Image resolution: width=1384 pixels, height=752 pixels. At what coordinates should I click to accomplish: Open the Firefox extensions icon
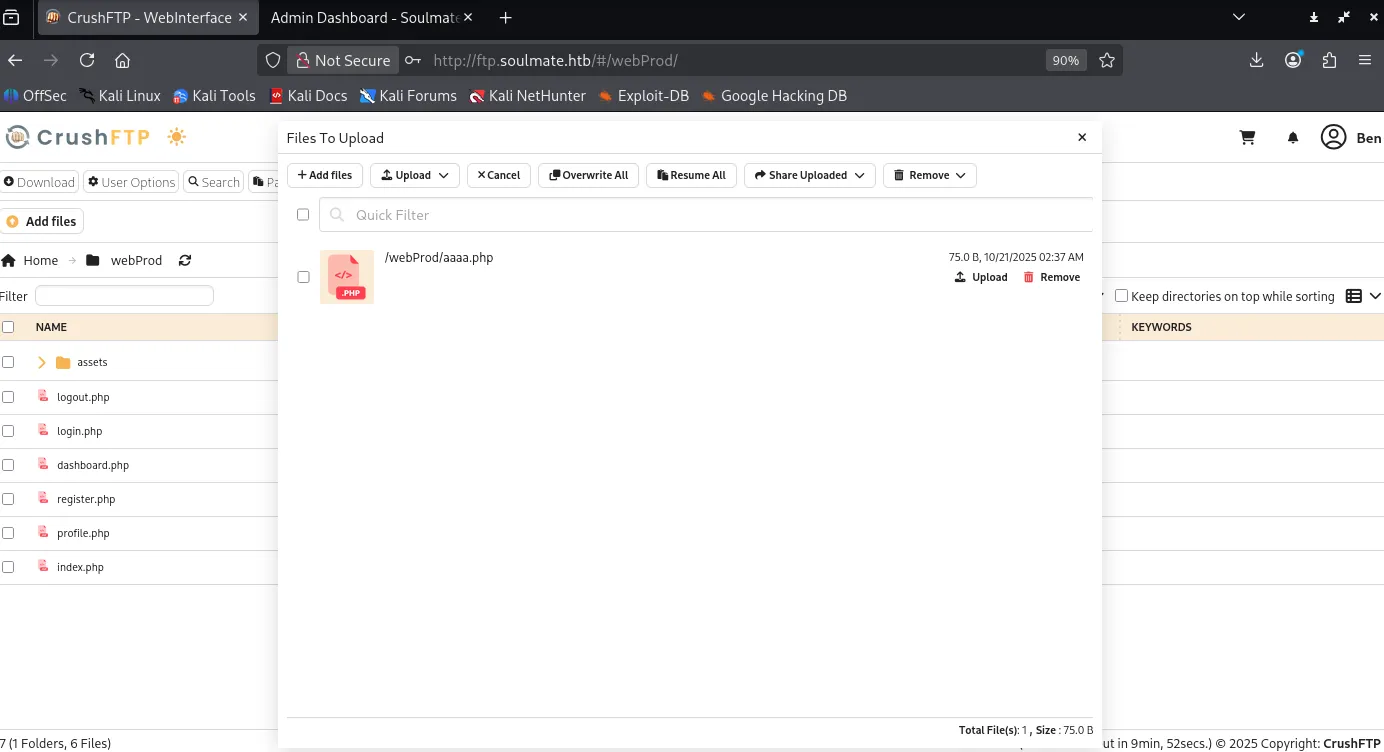click(1329, 60)
